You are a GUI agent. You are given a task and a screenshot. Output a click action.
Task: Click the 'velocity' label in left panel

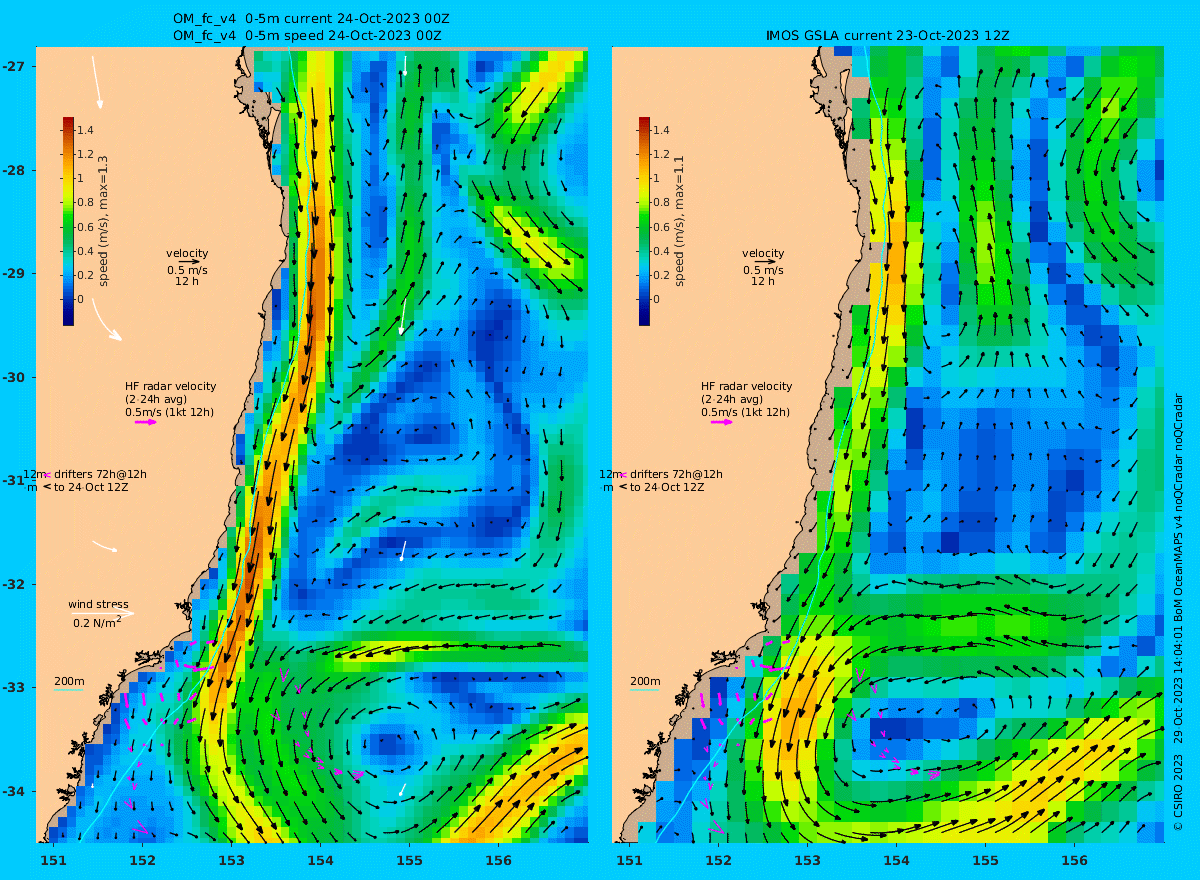point(187,253)
